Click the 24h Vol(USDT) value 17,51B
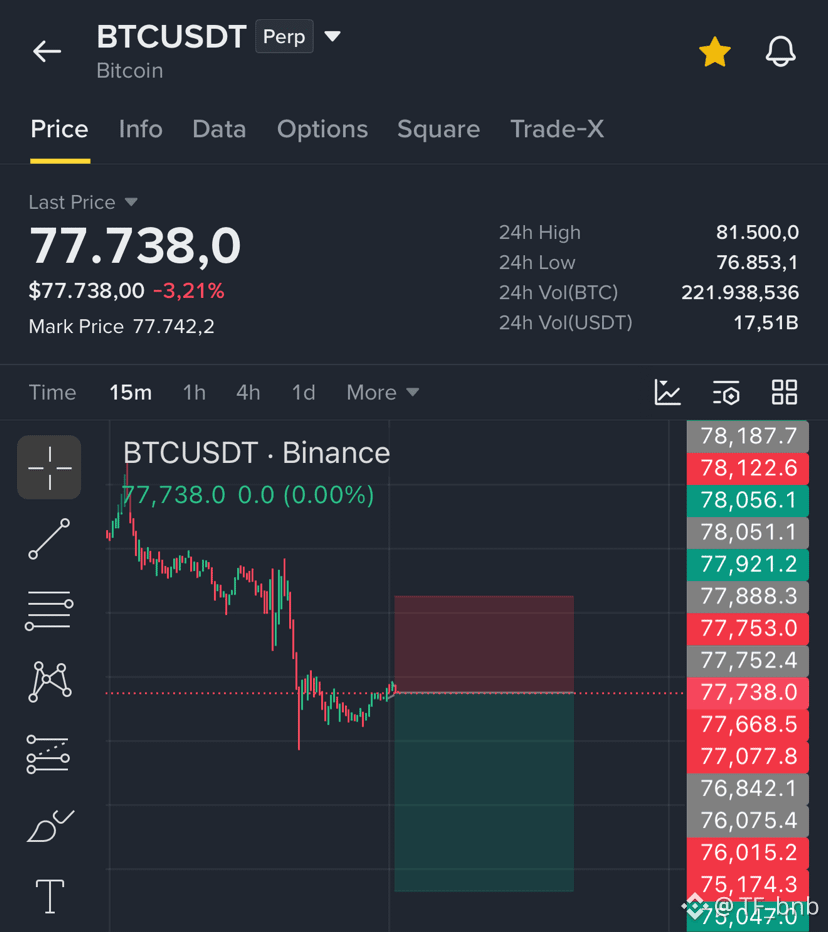Screen dimensions: 828x932 click(766, 323)
